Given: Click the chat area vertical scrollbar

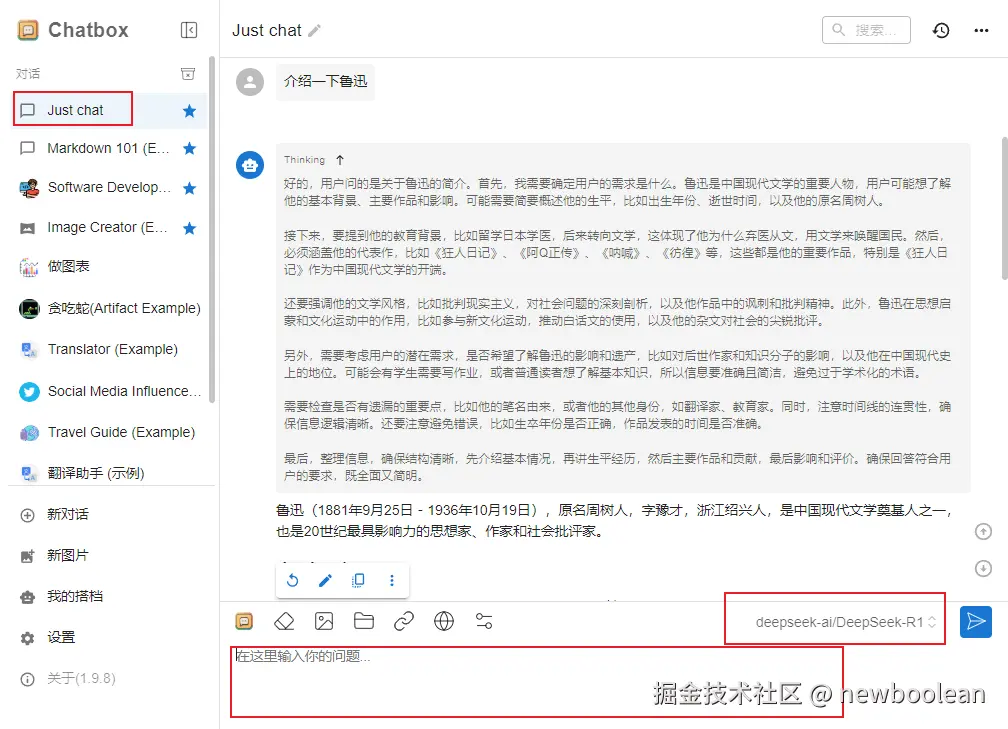Looking at the screenshot, I should click(1004, 208).
